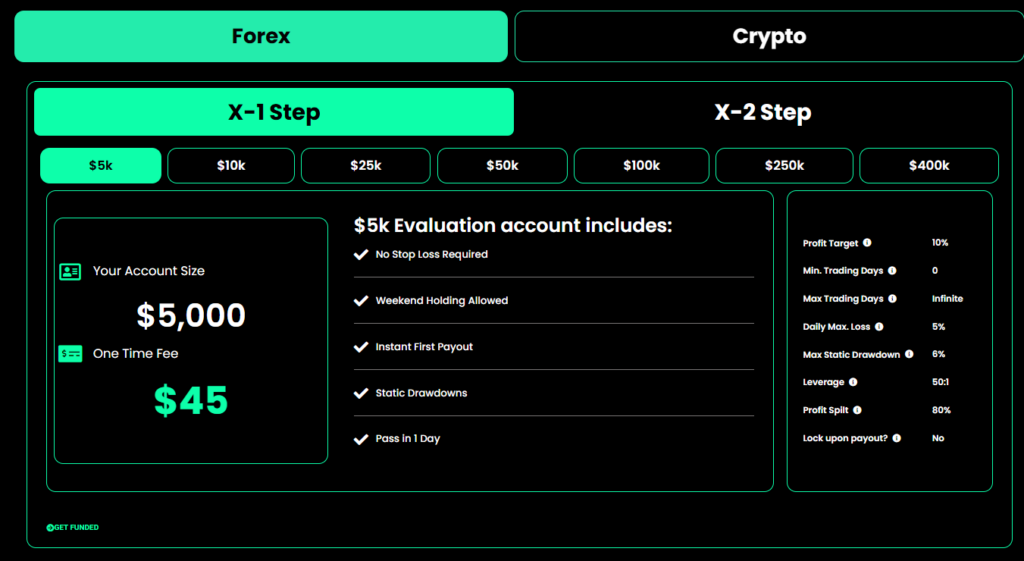Click info icon beside Max Trading Days
The width and height of the screenshot is (1024, 561).
pyautogui.click(x=892, y=299)
